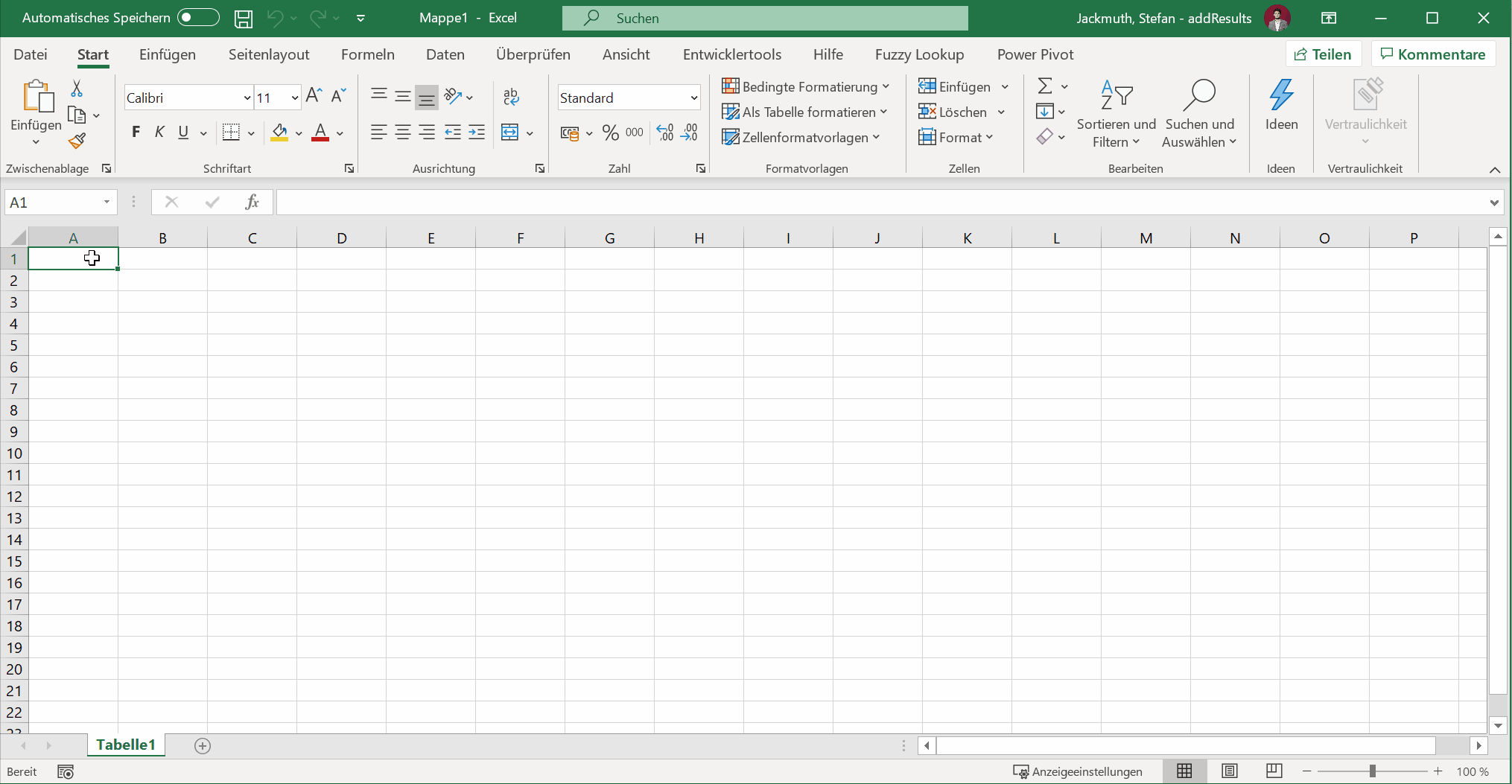Switch to Seitenlayout ribbon tab
1512x784 pixels.
[x=269, y=54]
